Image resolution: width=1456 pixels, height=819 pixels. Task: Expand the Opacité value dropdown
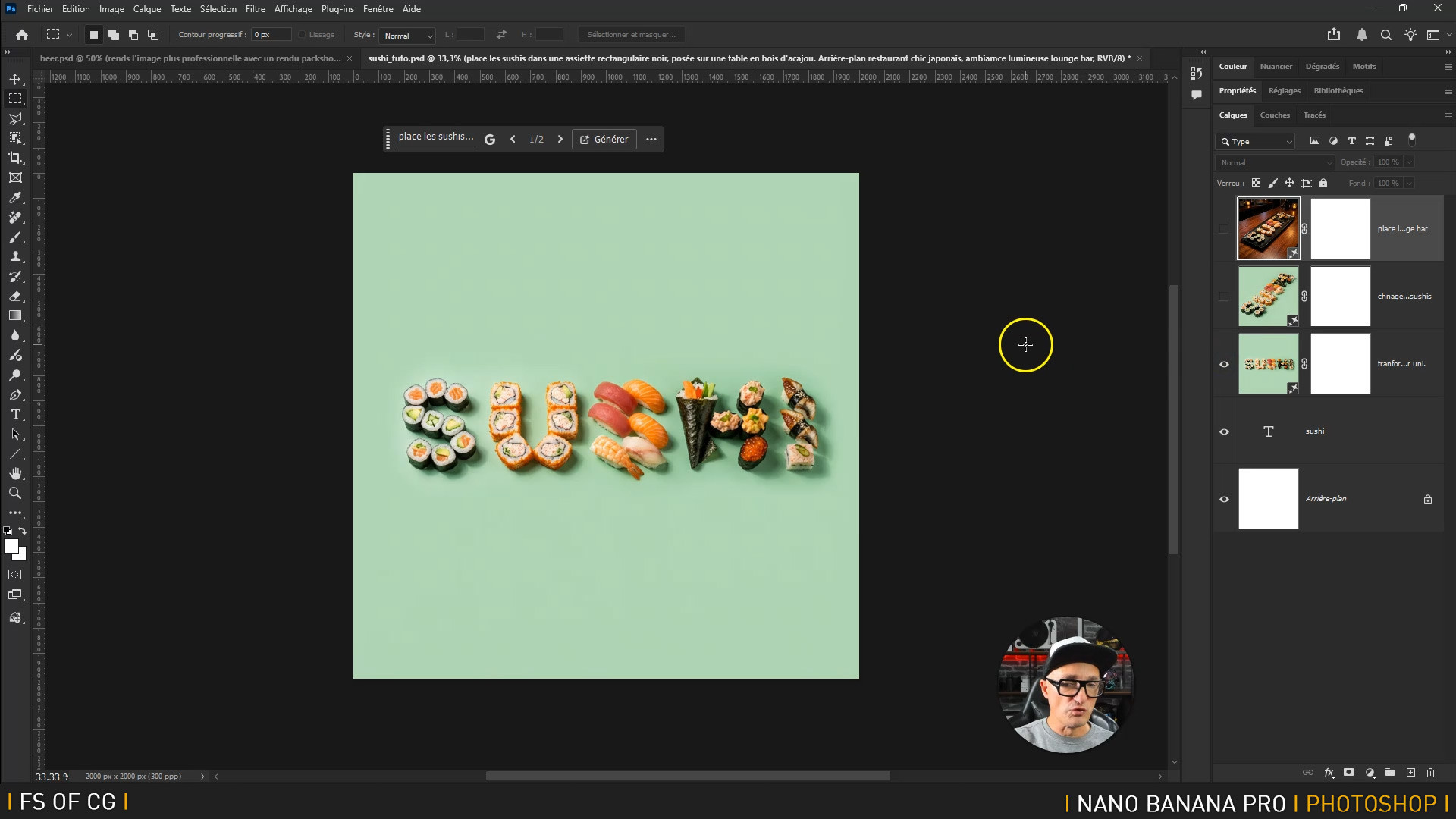1409,162
